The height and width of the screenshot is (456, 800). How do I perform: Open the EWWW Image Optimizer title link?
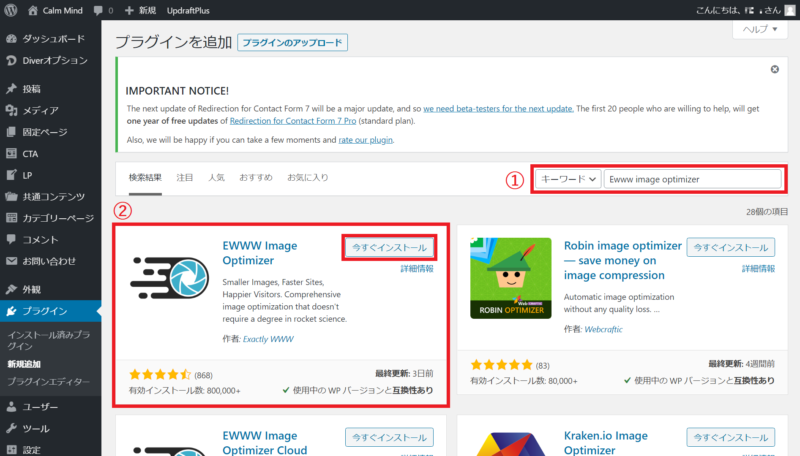click(260, 253)
